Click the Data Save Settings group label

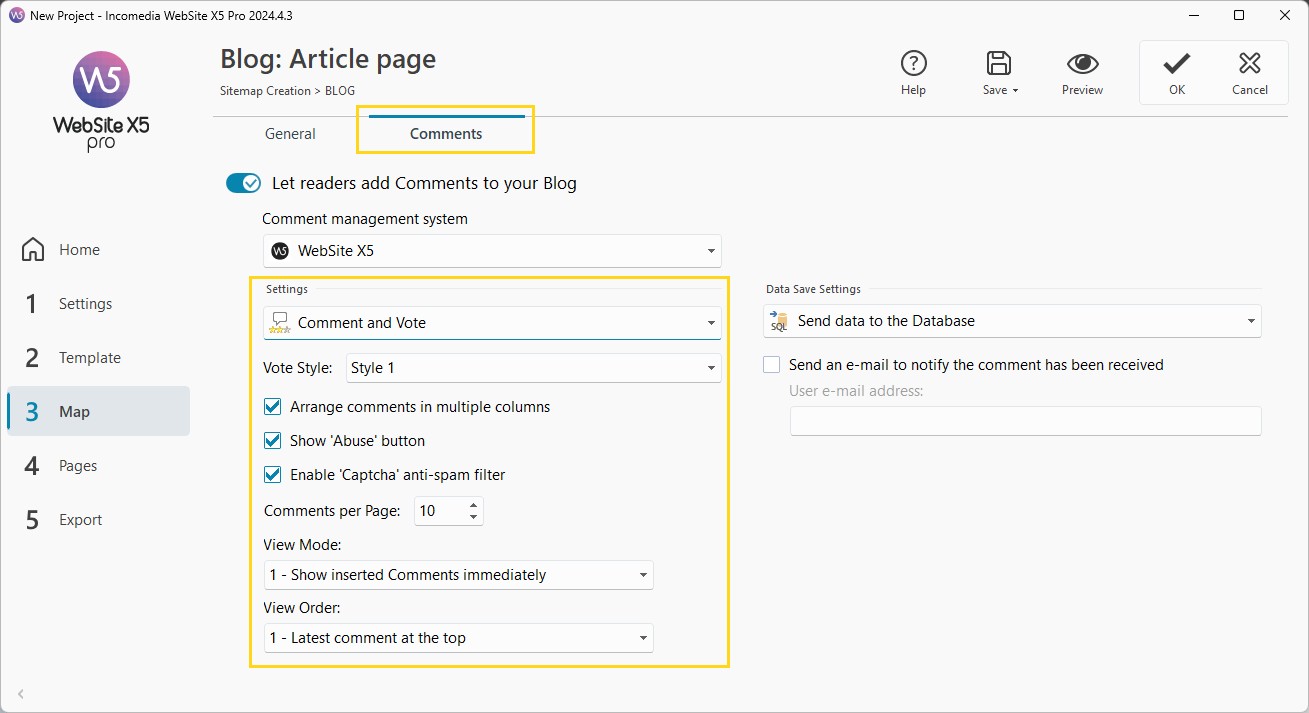(x=813, y=289)
